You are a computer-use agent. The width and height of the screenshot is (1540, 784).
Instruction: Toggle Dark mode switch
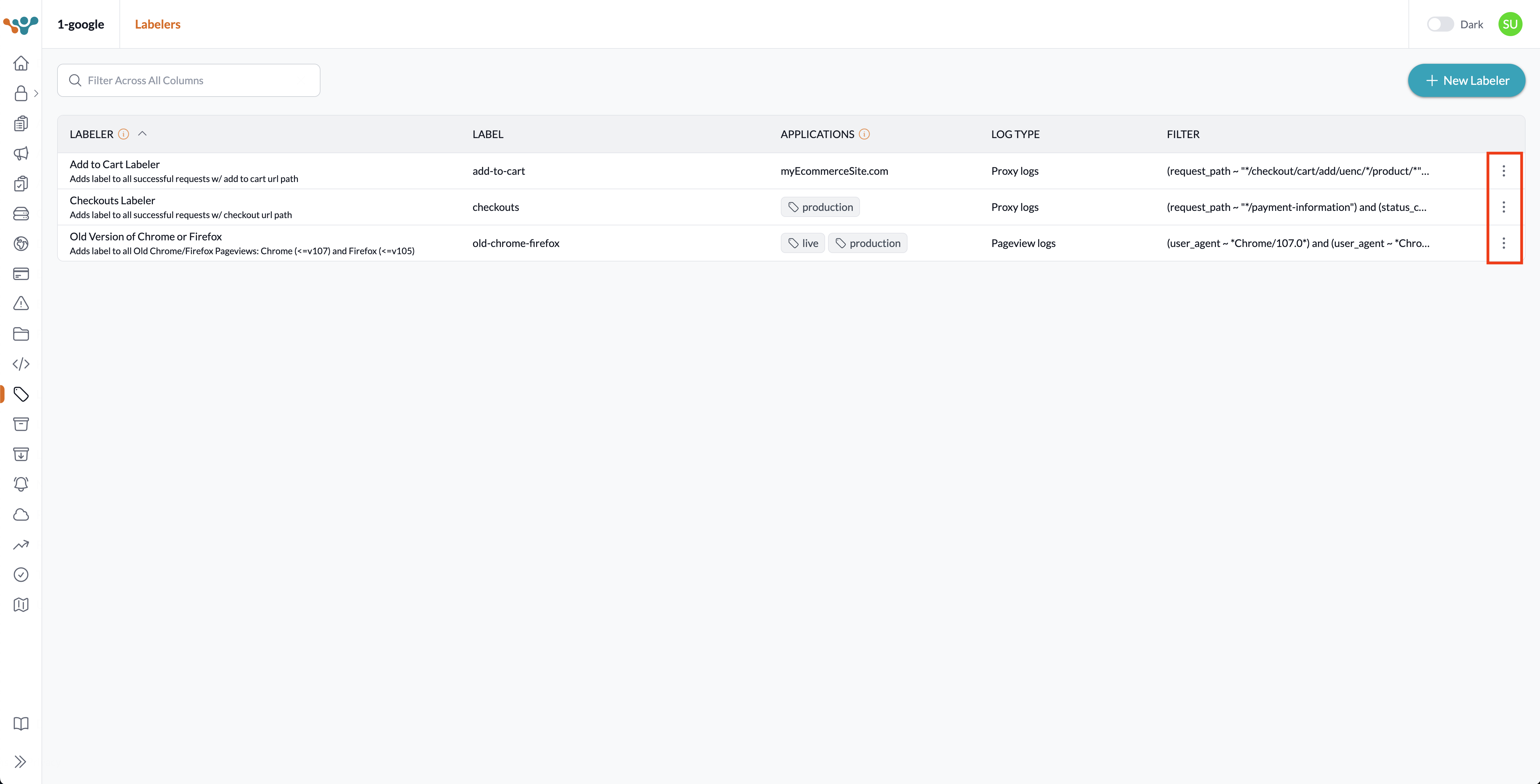tap(1439, 24)
